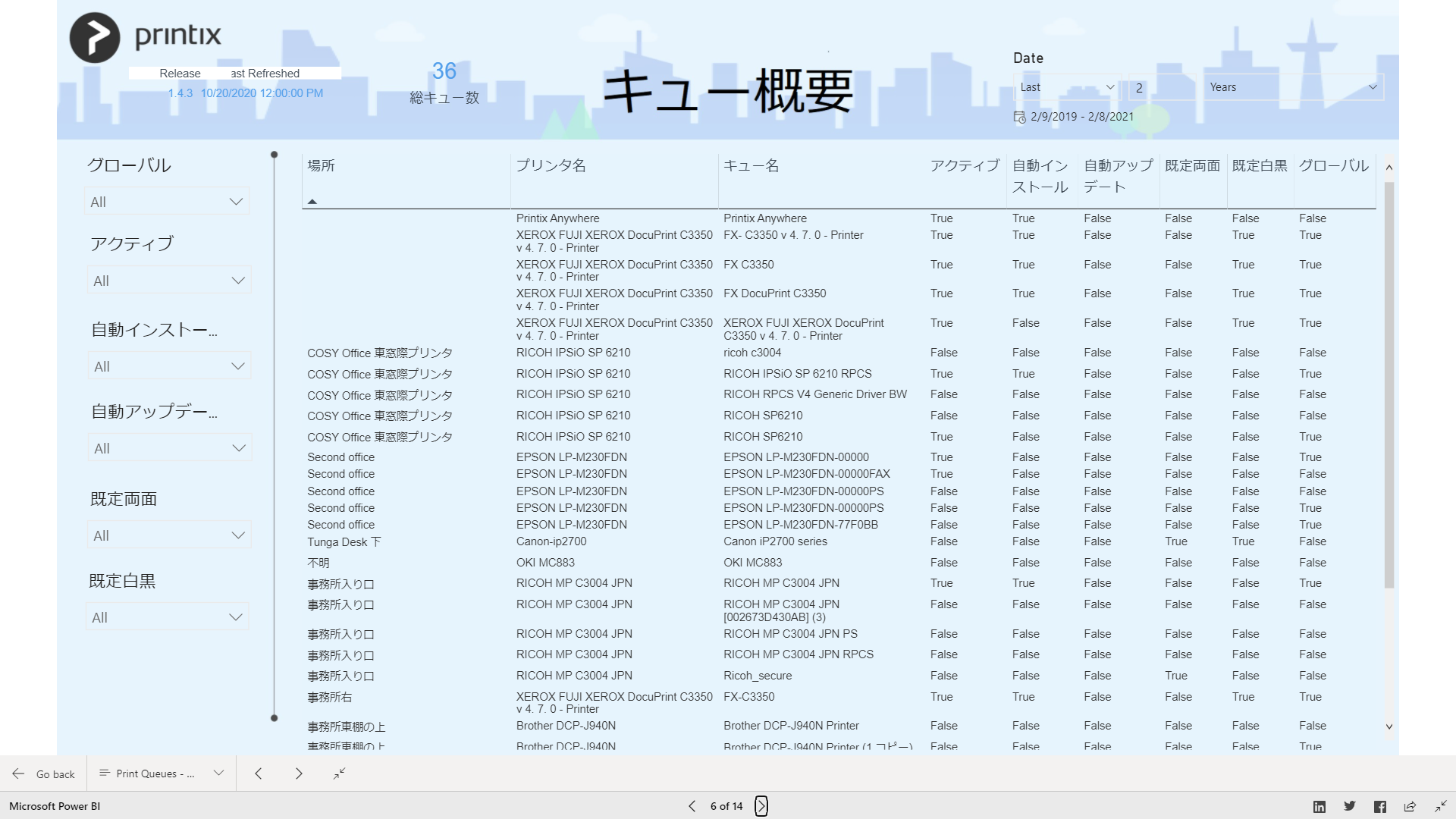Click sort arrow under 場所 column

312,202
